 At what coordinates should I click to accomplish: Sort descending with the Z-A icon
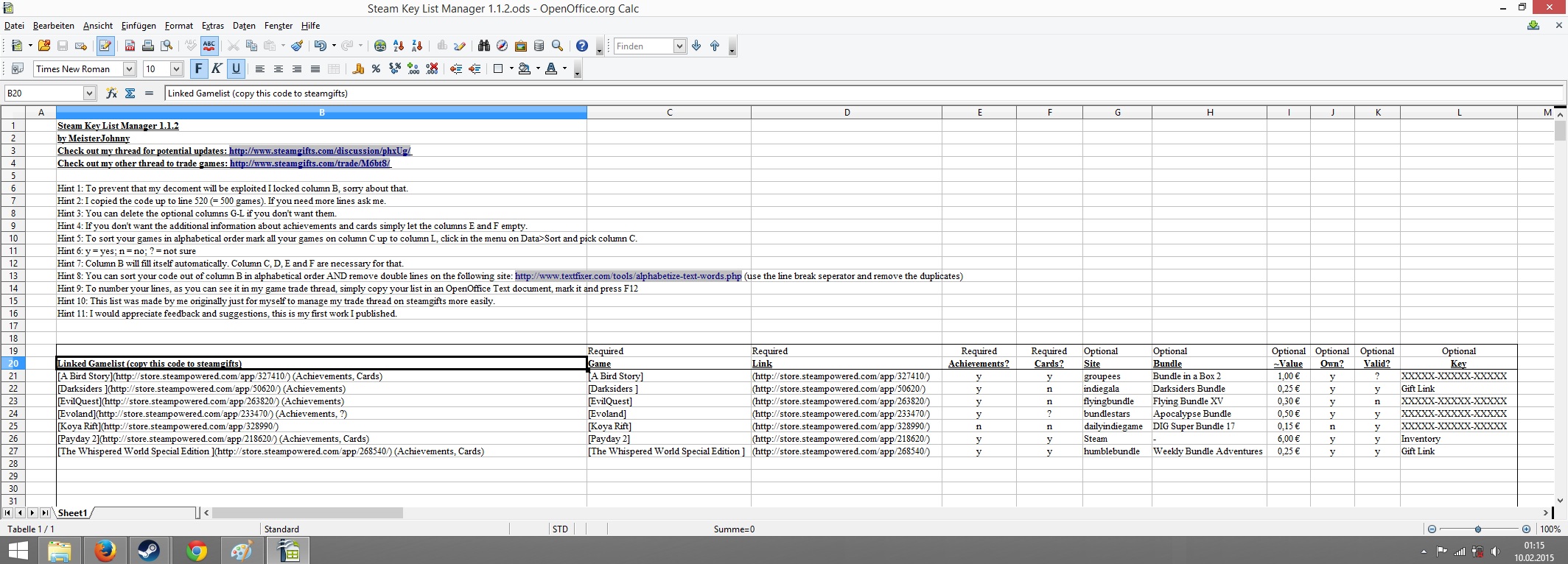417,46
